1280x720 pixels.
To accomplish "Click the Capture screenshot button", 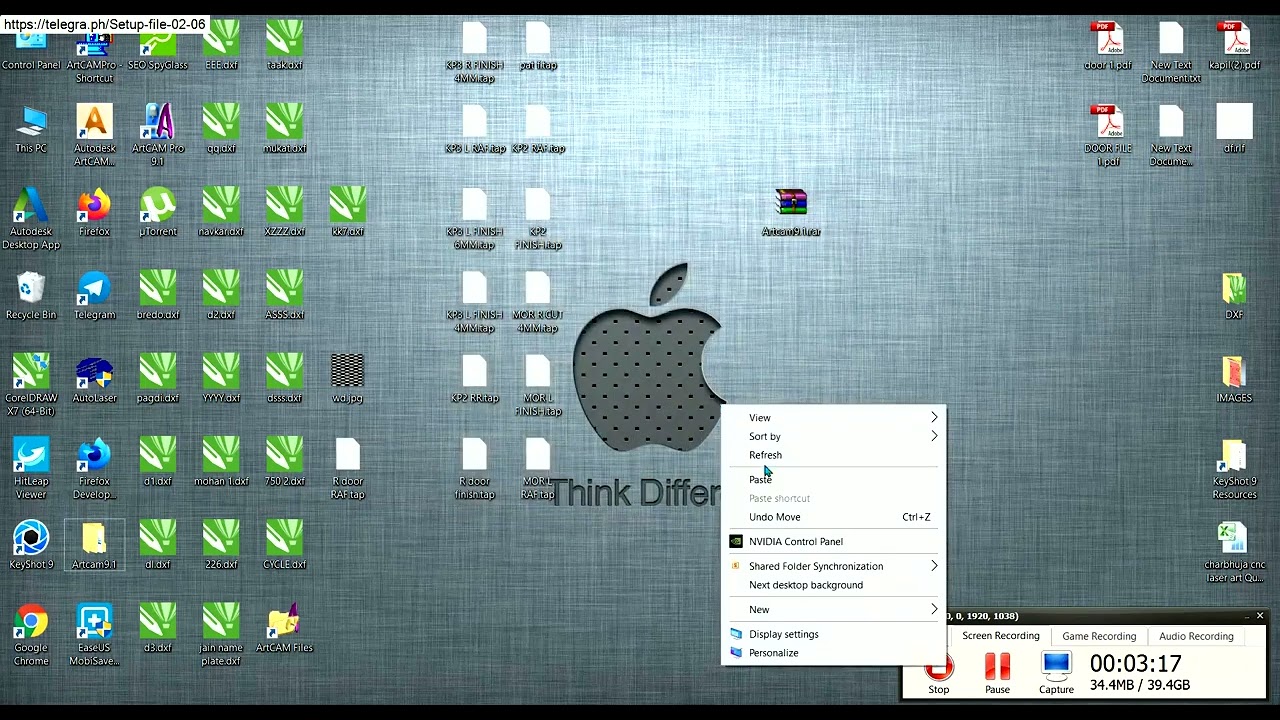I will click(x=1056, y=674).
